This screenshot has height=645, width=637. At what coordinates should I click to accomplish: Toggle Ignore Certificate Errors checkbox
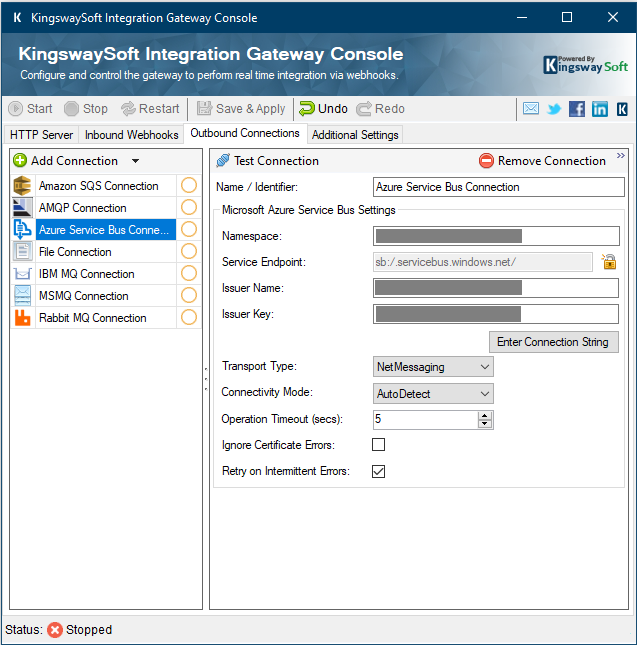click(378, 445)
